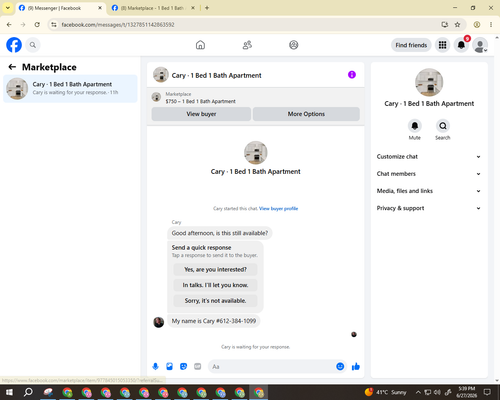Open the apartment thumbnail in chat header
The image size is (500, 400).
[161, 75]
